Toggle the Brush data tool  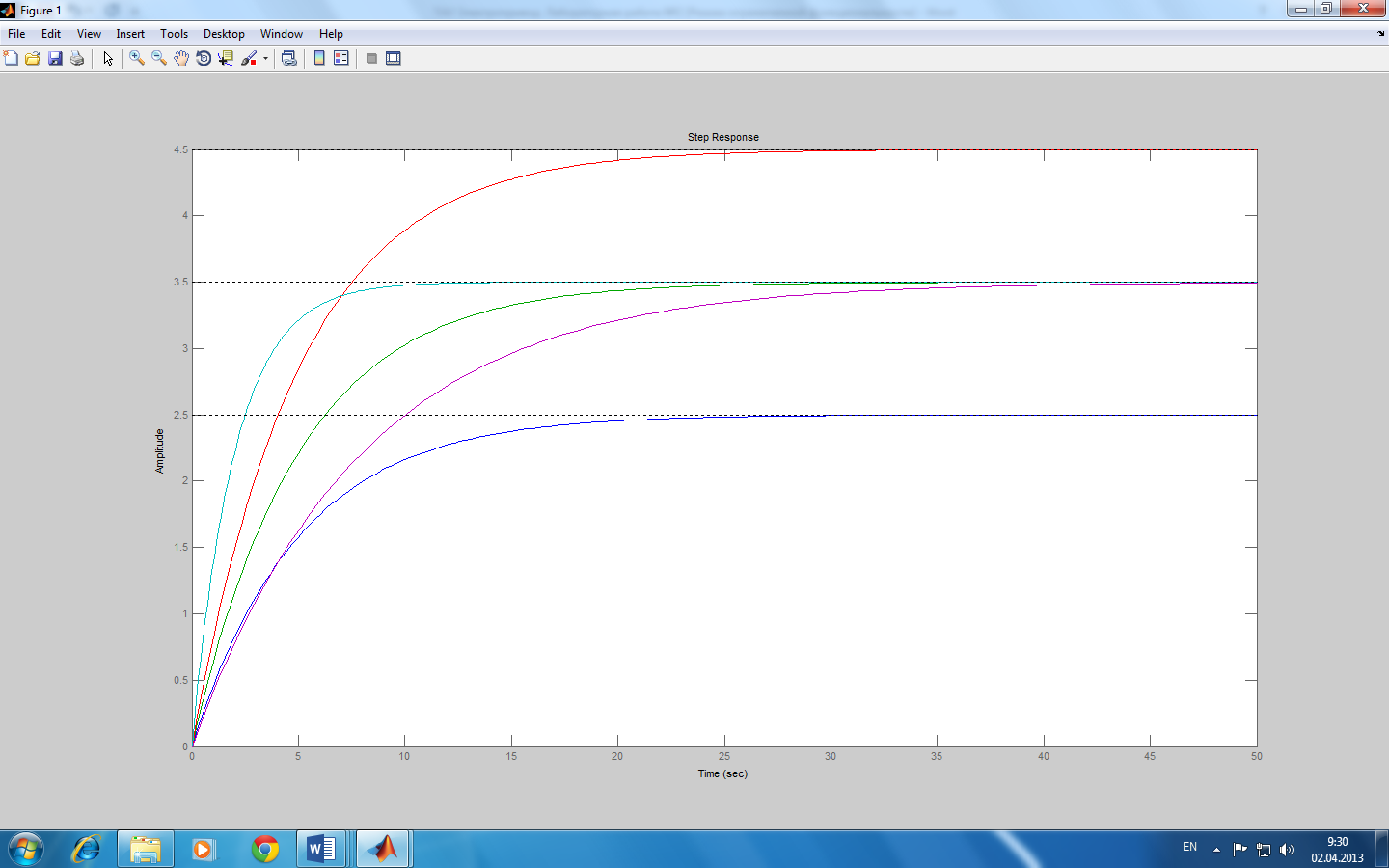249,58
